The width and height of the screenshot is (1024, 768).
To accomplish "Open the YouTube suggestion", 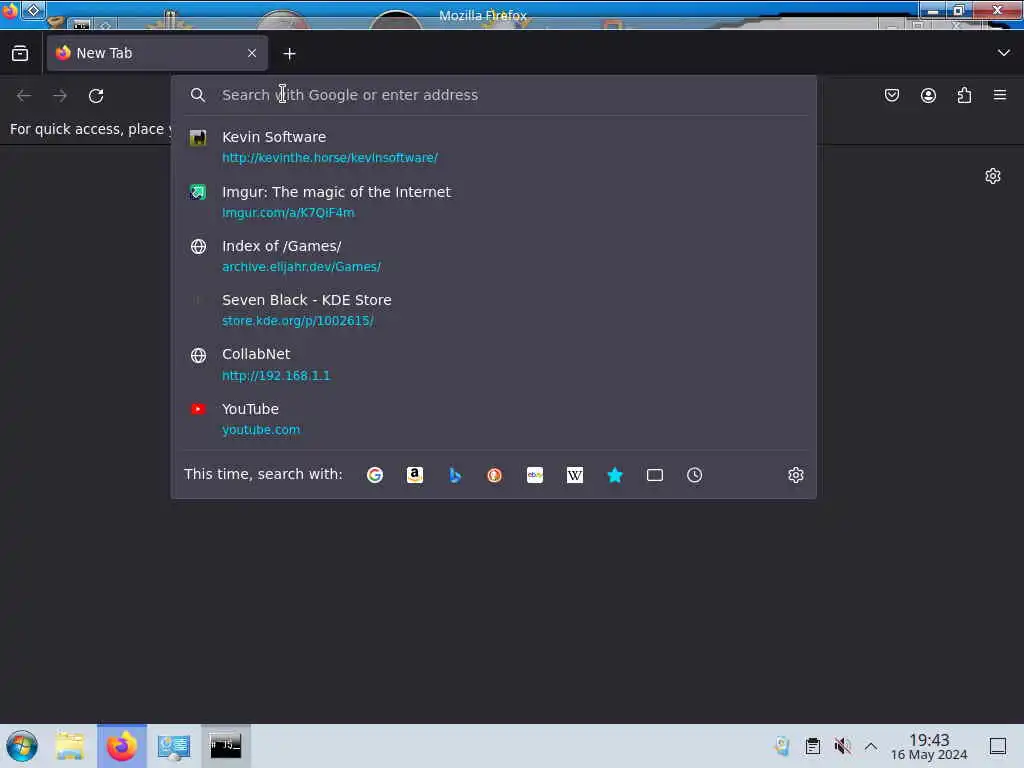I will point(494,419).
